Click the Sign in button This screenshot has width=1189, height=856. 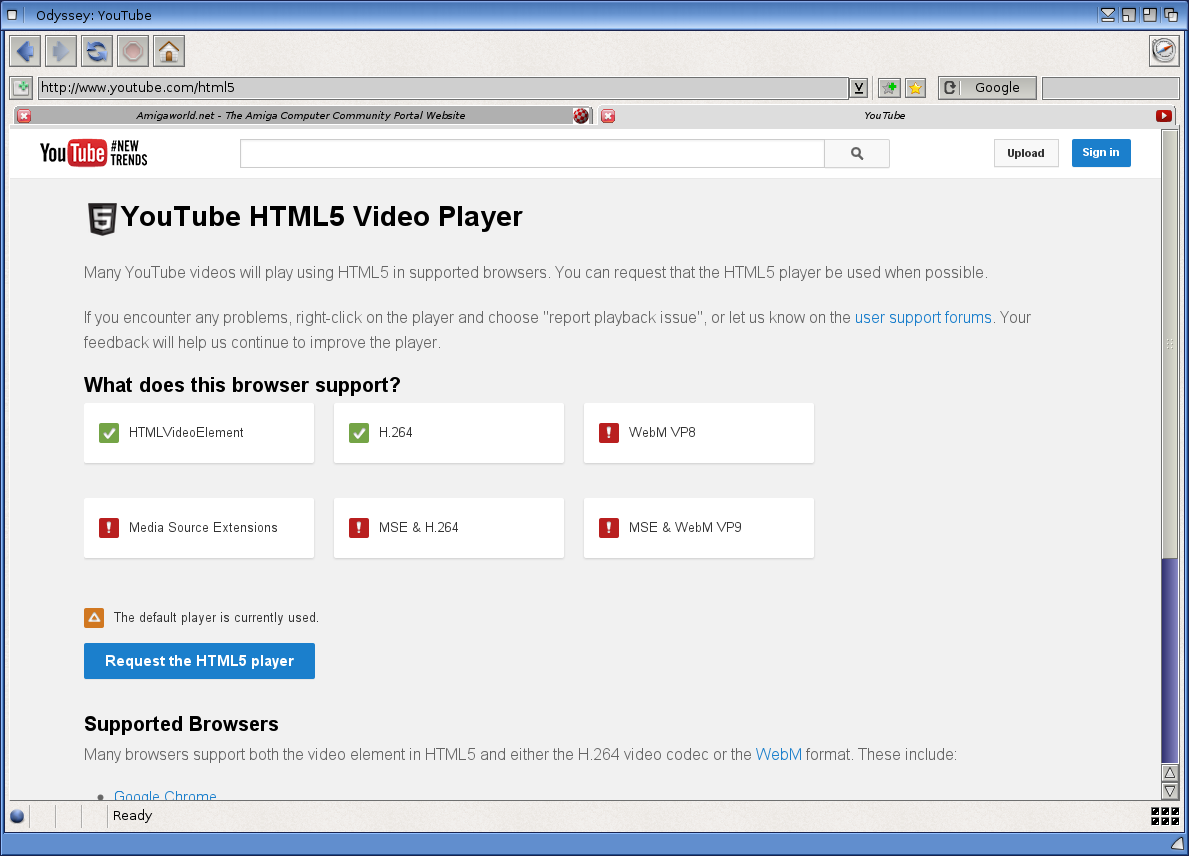pyautogui.click(x=1101, y=153)
